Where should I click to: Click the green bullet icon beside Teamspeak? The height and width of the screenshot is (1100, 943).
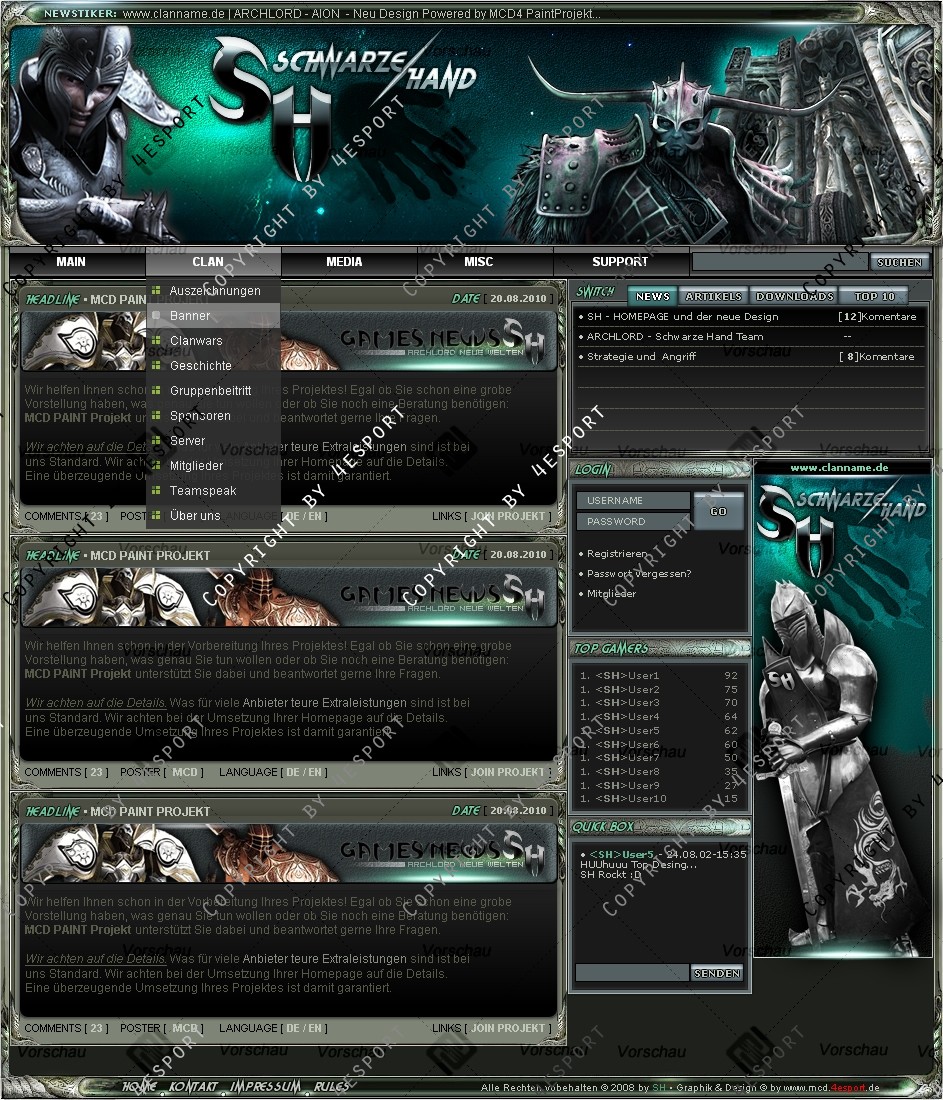(156, 491)
